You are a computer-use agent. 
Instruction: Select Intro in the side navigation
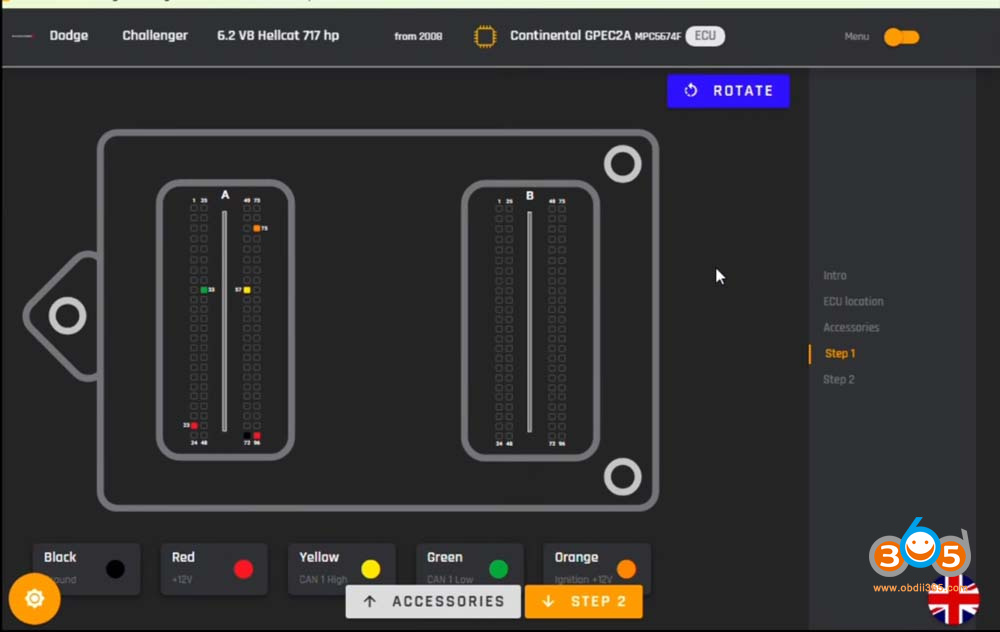835,276
